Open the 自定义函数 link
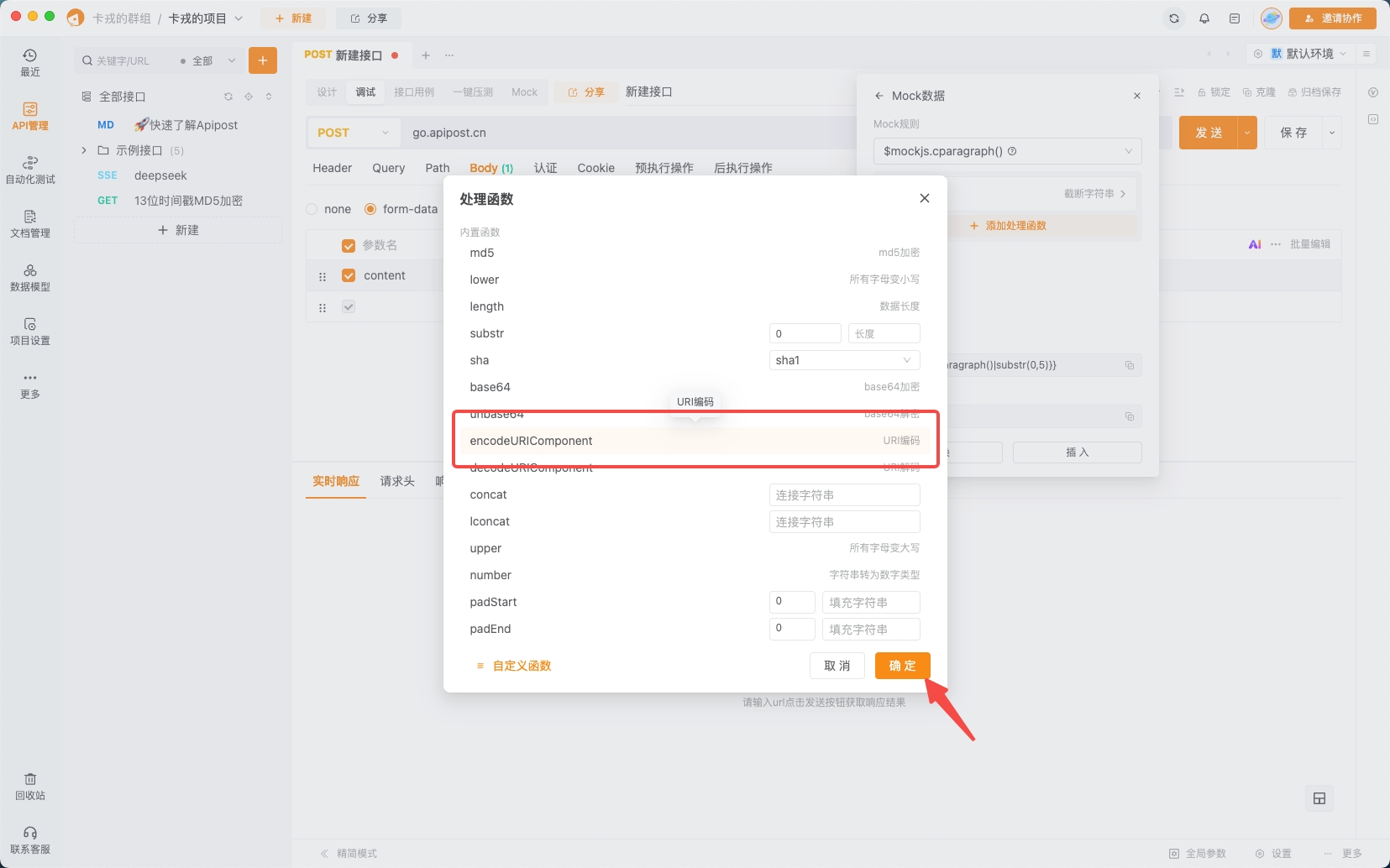 (x=514, y=666)
